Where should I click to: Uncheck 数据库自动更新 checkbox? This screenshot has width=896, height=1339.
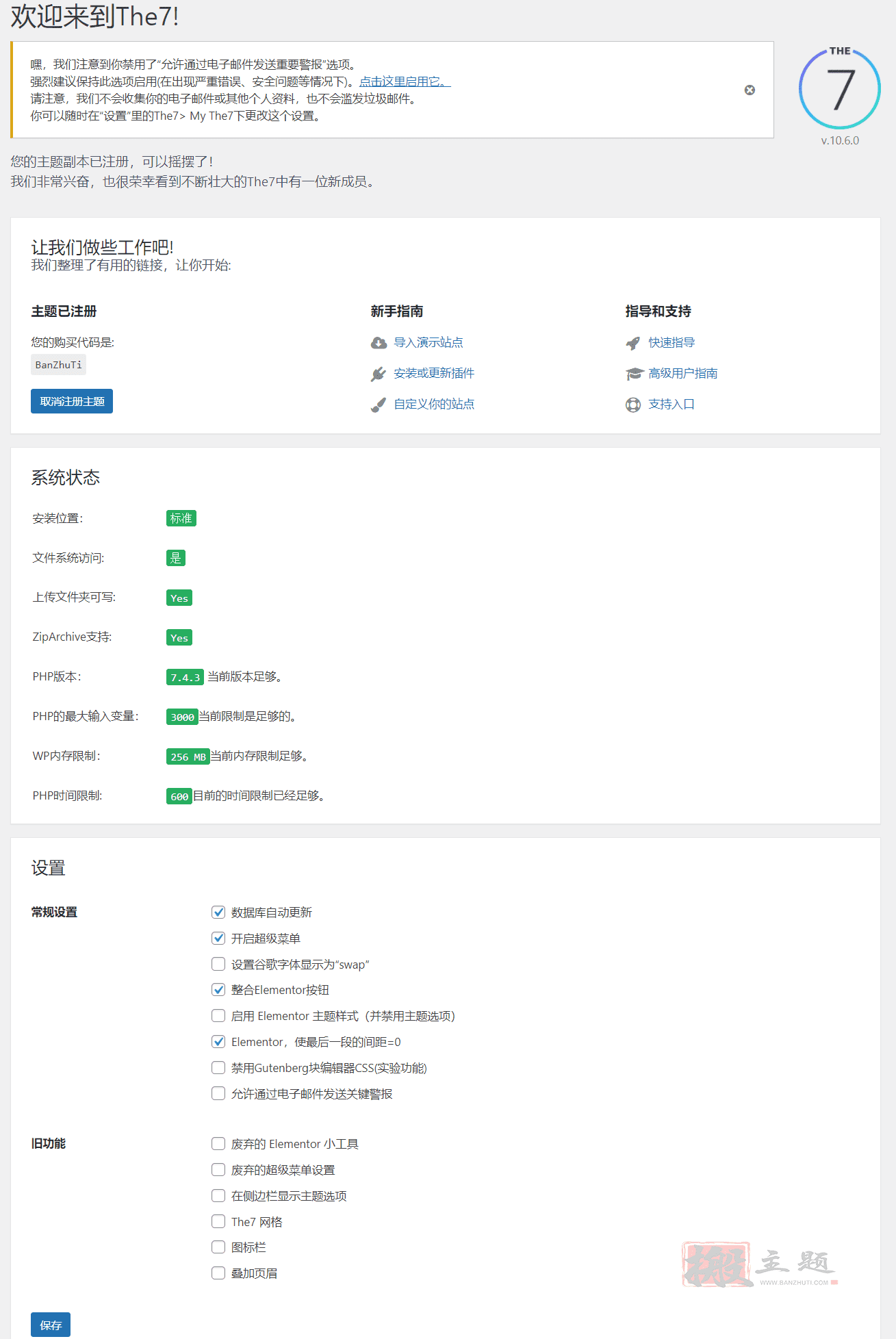click(x=218, y=912)
